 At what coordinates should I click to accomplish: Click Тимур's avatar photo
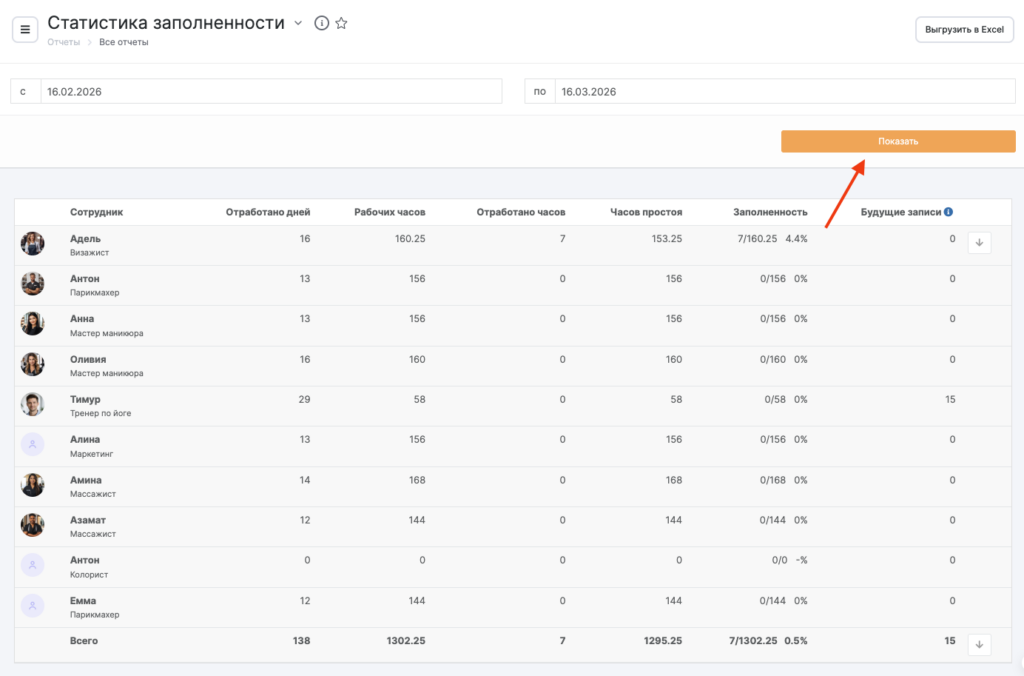click(x=33, y=405)
